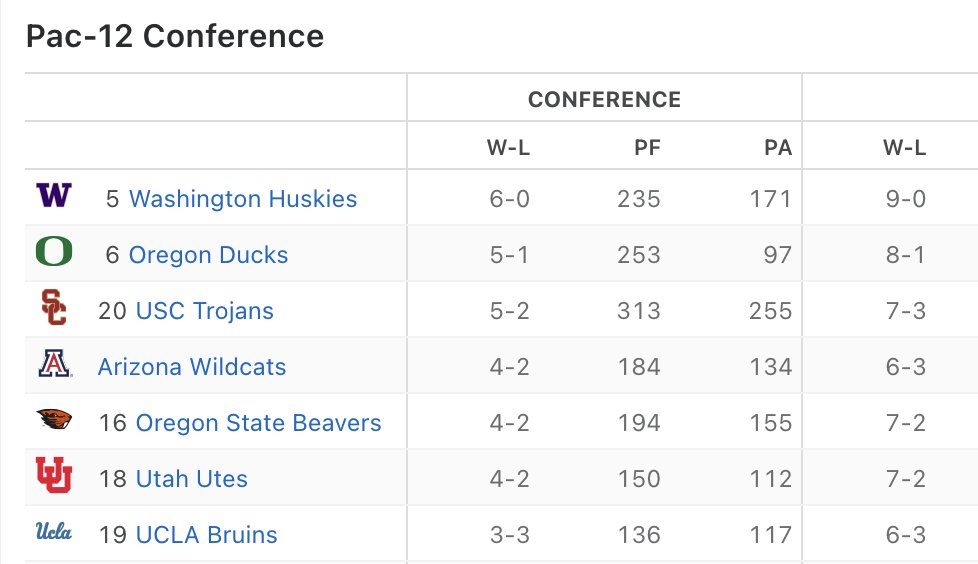Click the Arizona Wildcats A logo

coord(54,363)
